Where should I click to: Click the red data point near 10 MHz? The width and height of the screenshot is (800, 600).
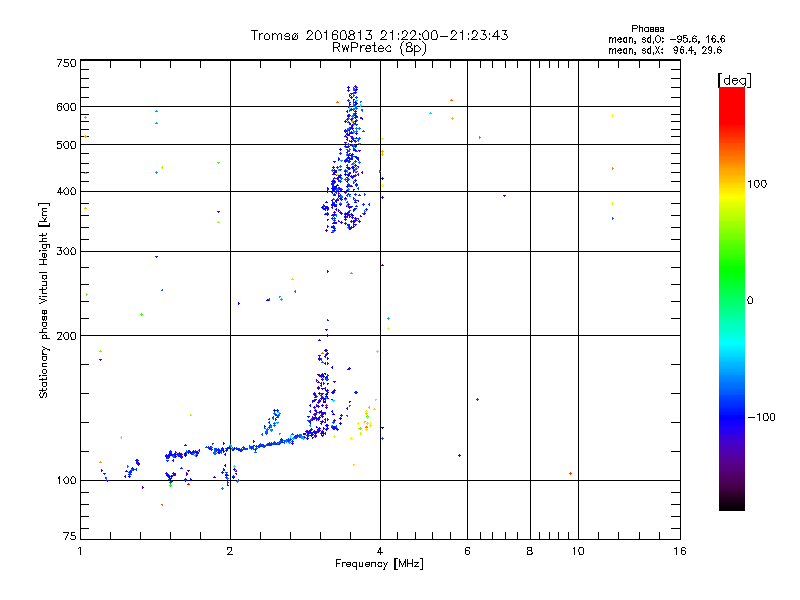(x=570, y=473)
